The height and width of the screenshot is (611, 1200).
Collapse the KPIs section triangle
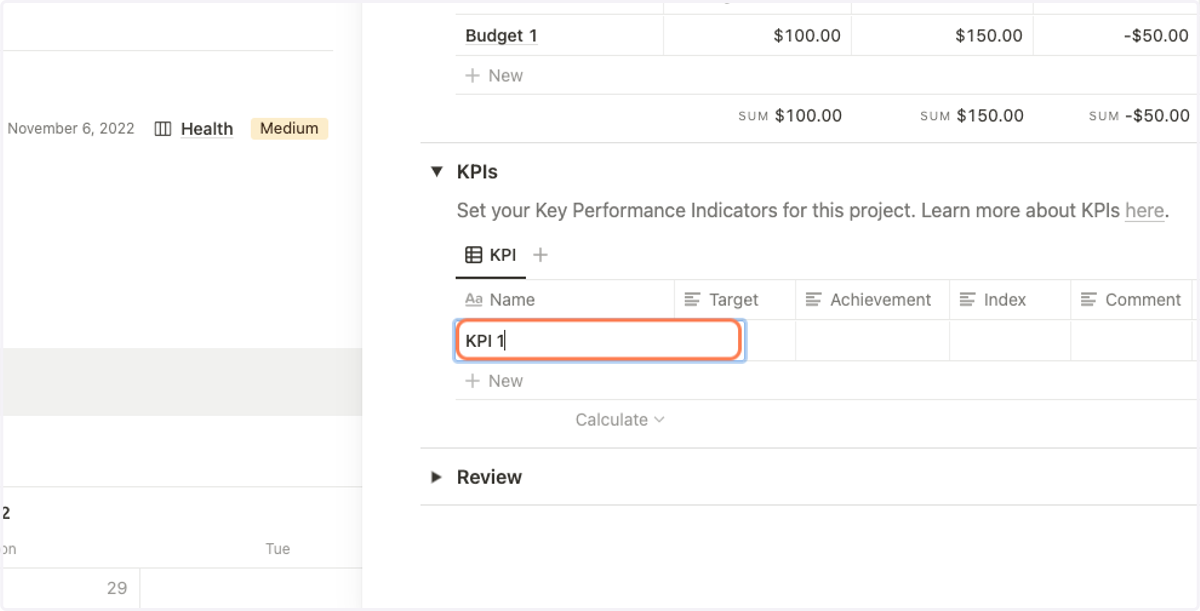436,172
